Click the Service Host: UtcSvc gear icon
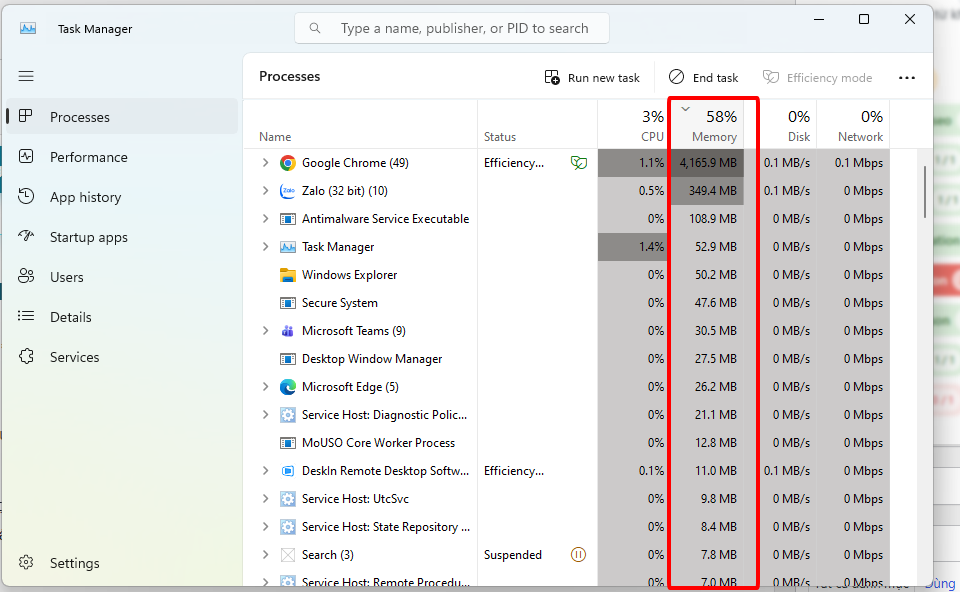This screenshot has height=592, width=960. click(288, 499)
